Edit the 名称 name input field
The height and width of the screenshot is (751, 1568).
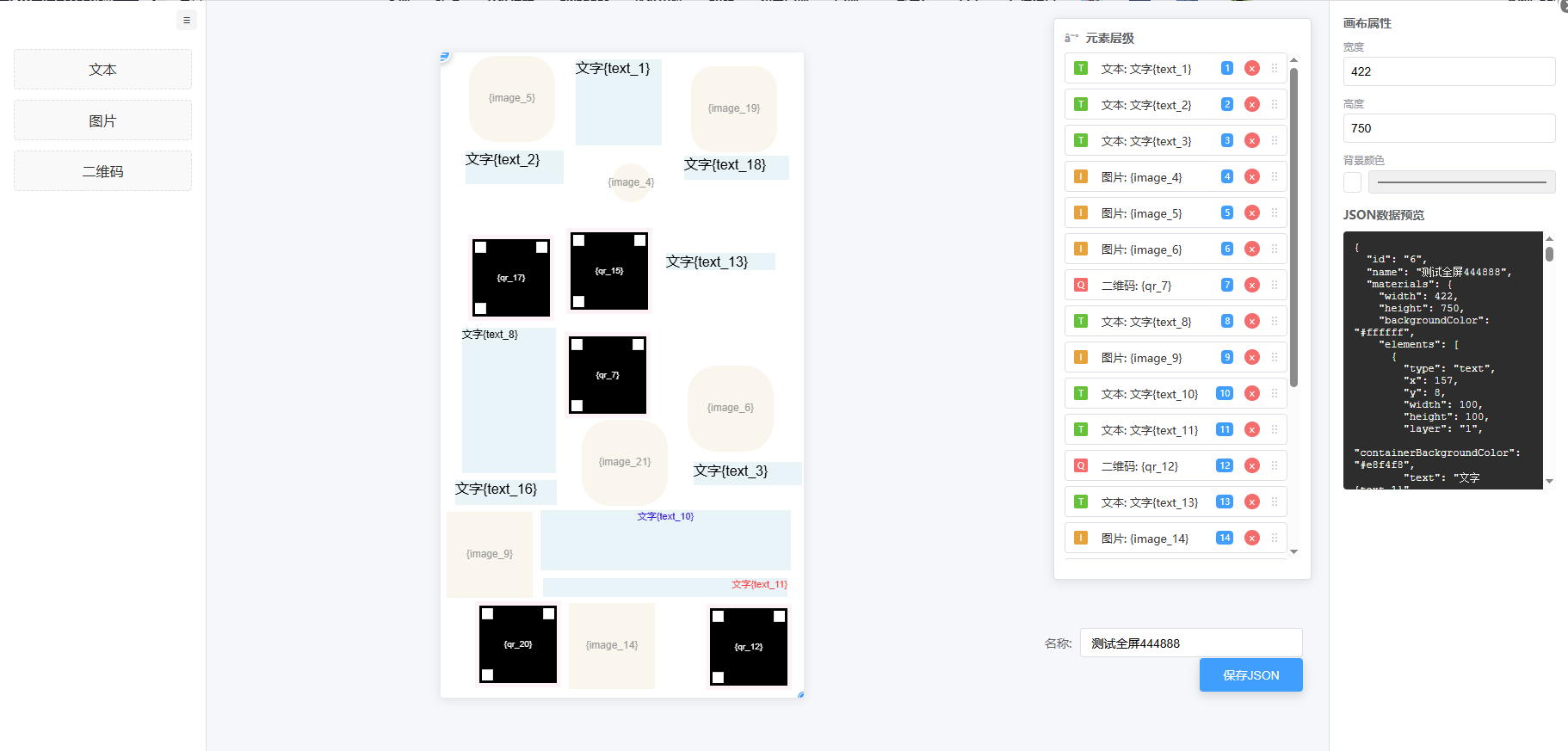pyautogui.click(x=1191, y=643)
